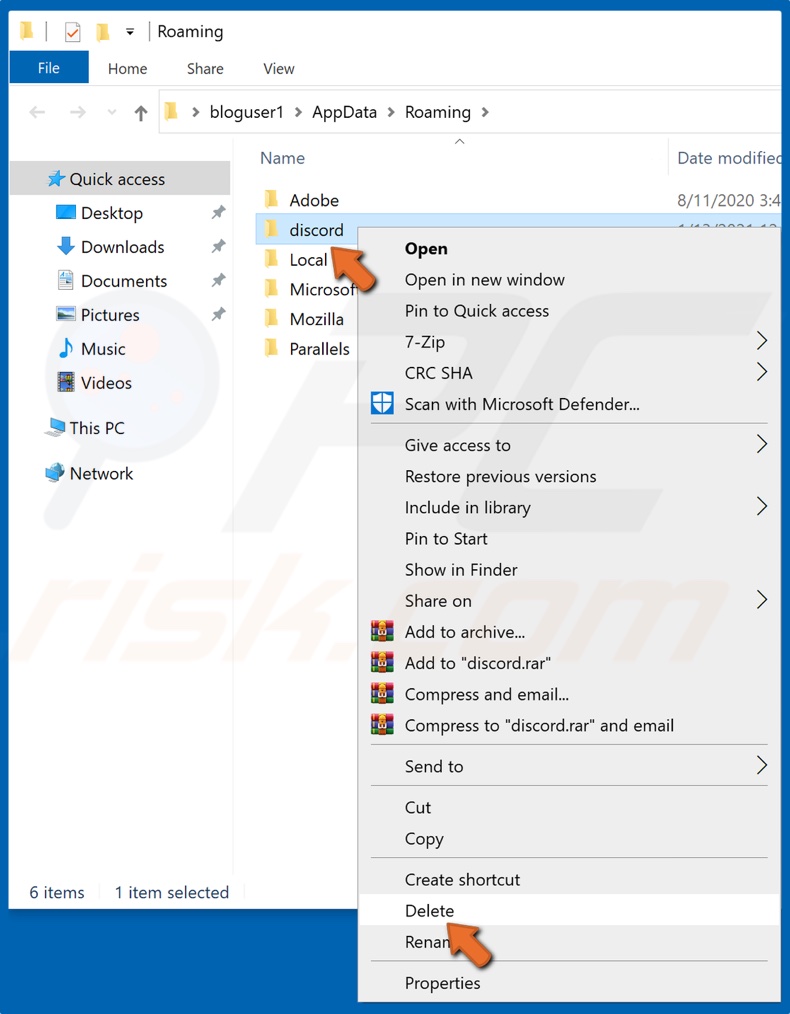Expand the Give access to submenu
This screenshot has width=790, height=1014.
(569, 445)
